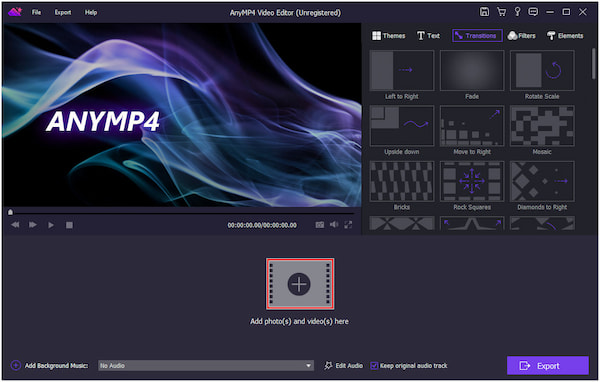
Task: Rewind playback to previous frame
Action: pyautogui.click(x=15, y=225)
